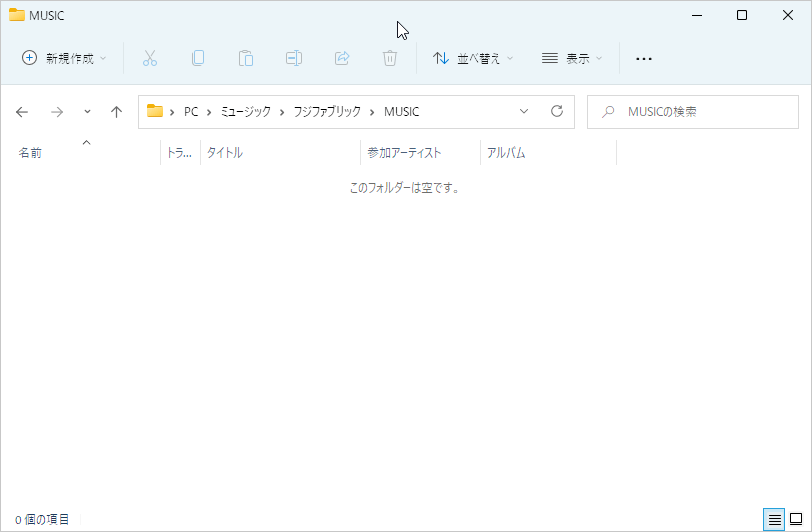The height and width of the screenshot is (532, 812).
Task: Expand the chevron after フジファブリック breadcrumb
Action: [372, 112]
